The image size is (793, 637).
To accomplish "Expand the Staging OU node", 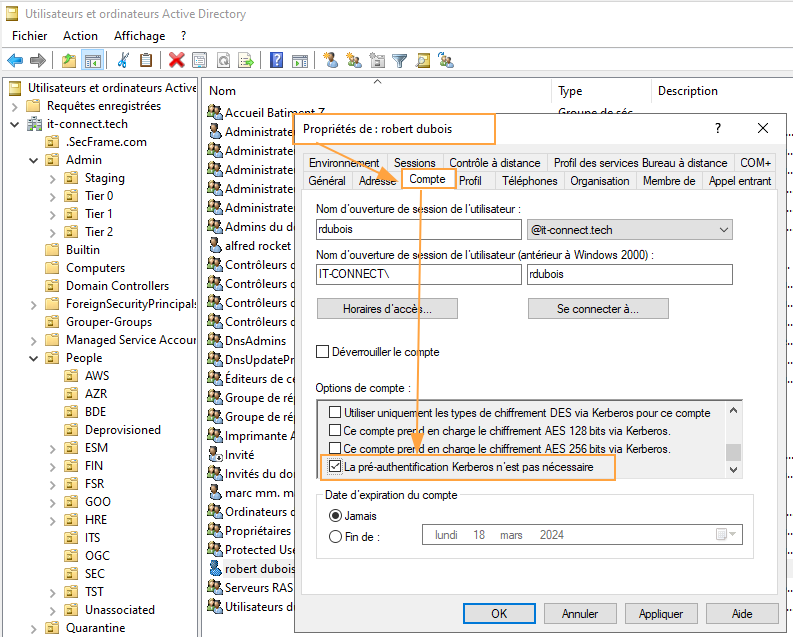I will 53,178.
